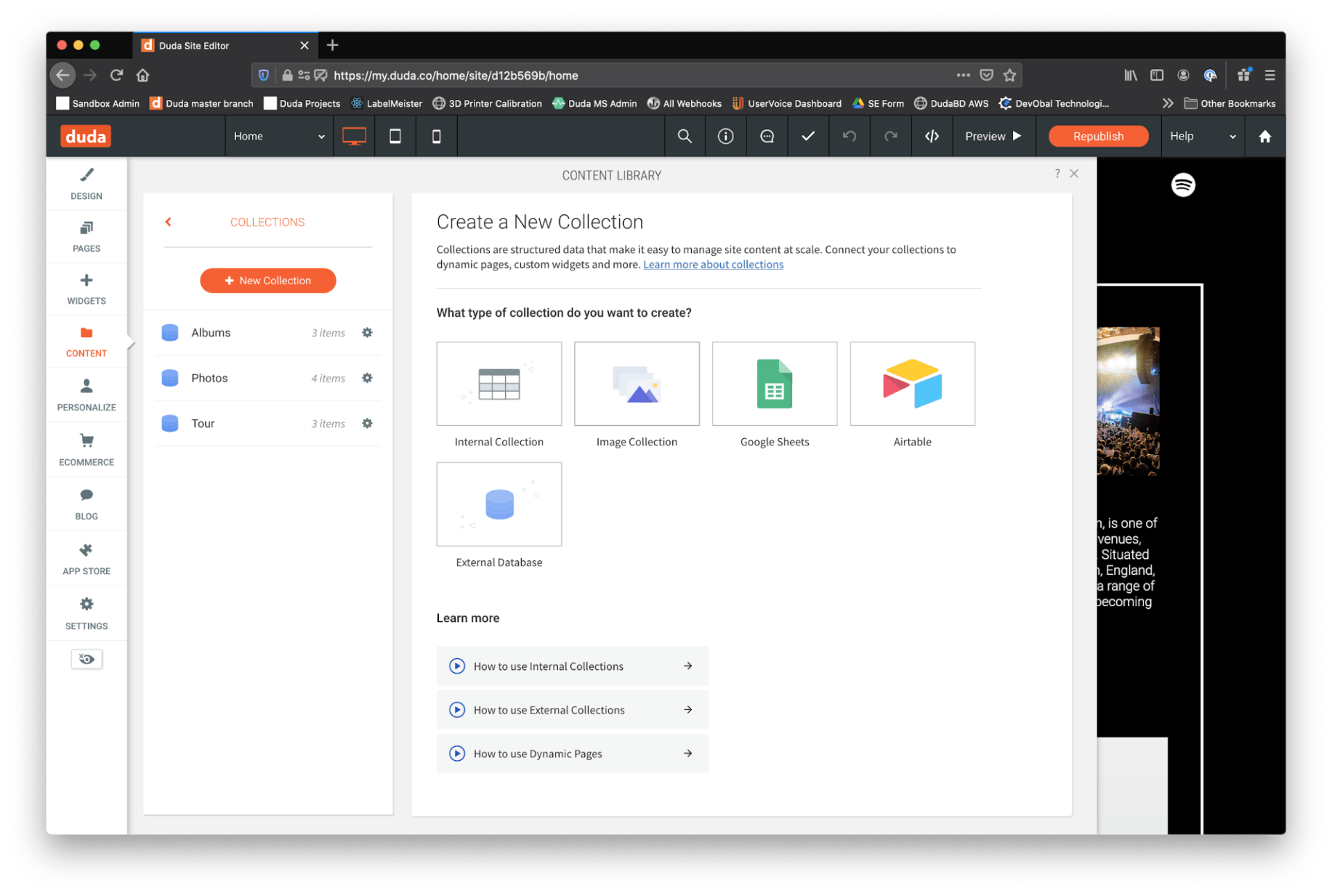Open the Personalize section

coord(86,395)
